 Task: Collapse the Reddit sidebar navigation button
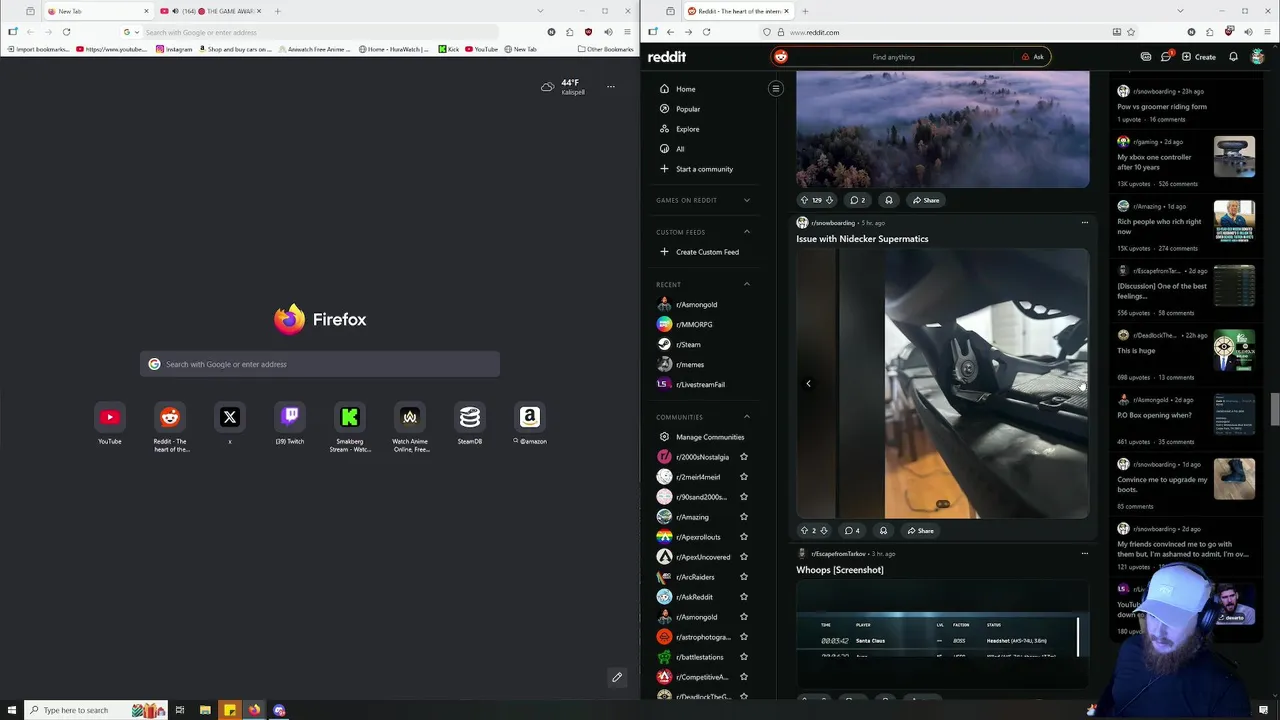pyautogui.click(x=775, y=88)
